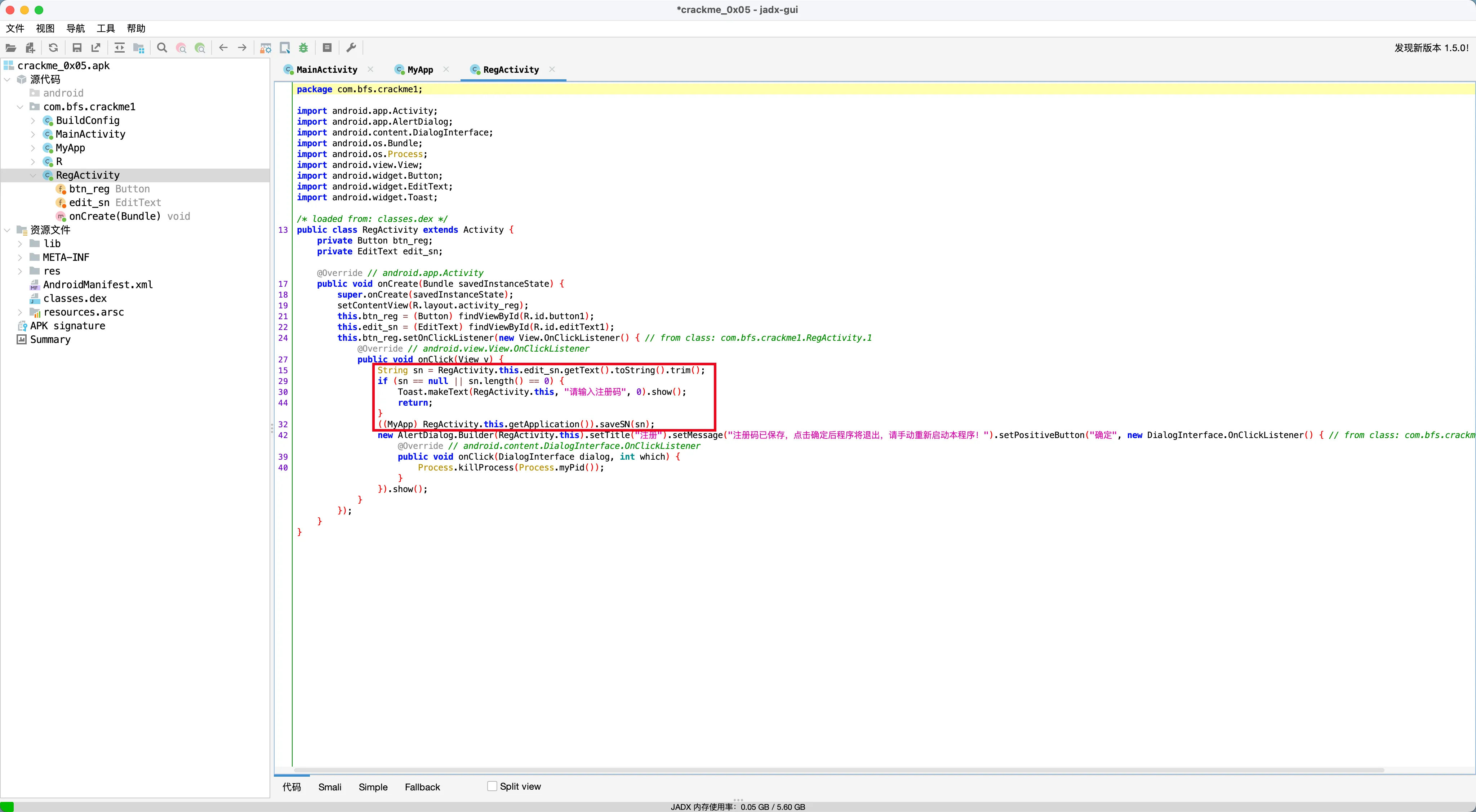Navigate back with the left arrow icon
The width and height of the screenshot is (1476, 812).
[223, 48]
